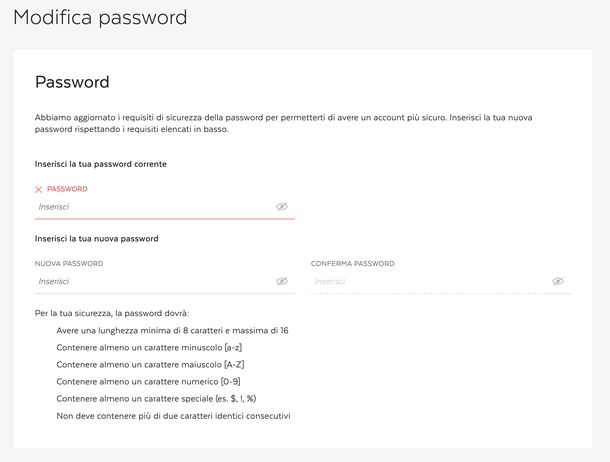Show the Nuova Password text with eye icon
The height and width of the screenshot is (462, 610).
282,282
